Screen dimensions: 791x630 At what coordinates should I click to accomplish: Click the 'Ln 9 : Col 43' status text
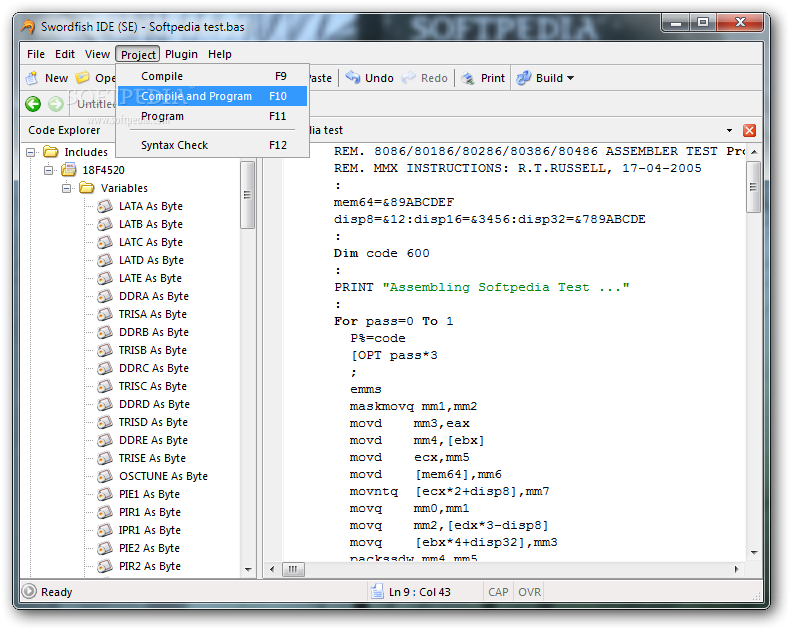[419, 592]
